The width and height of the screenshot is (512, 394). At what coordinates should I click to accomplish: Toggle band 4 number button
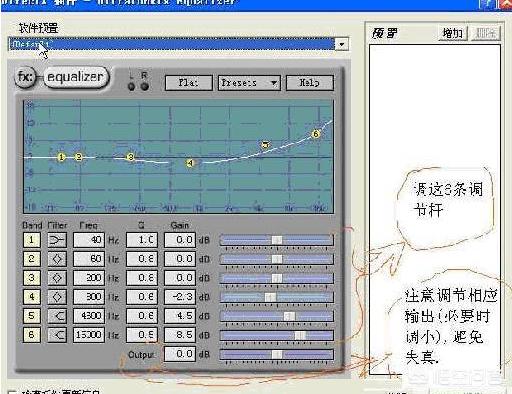pyautogui.click(x=32, y=297)
